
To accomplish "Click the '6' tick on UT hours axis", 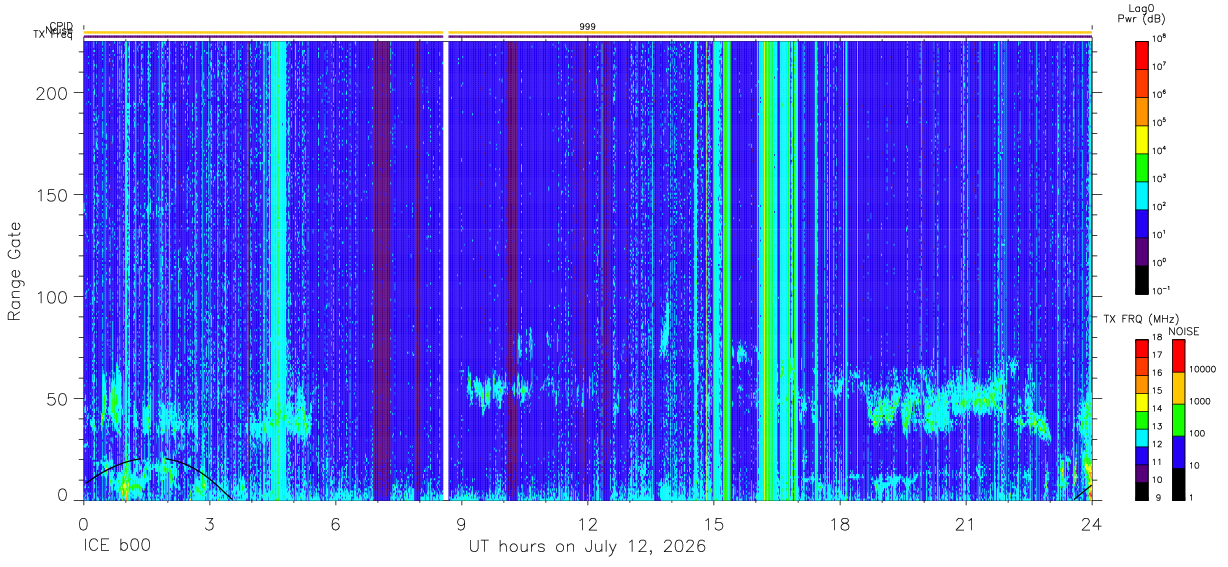I will [335, 523].
